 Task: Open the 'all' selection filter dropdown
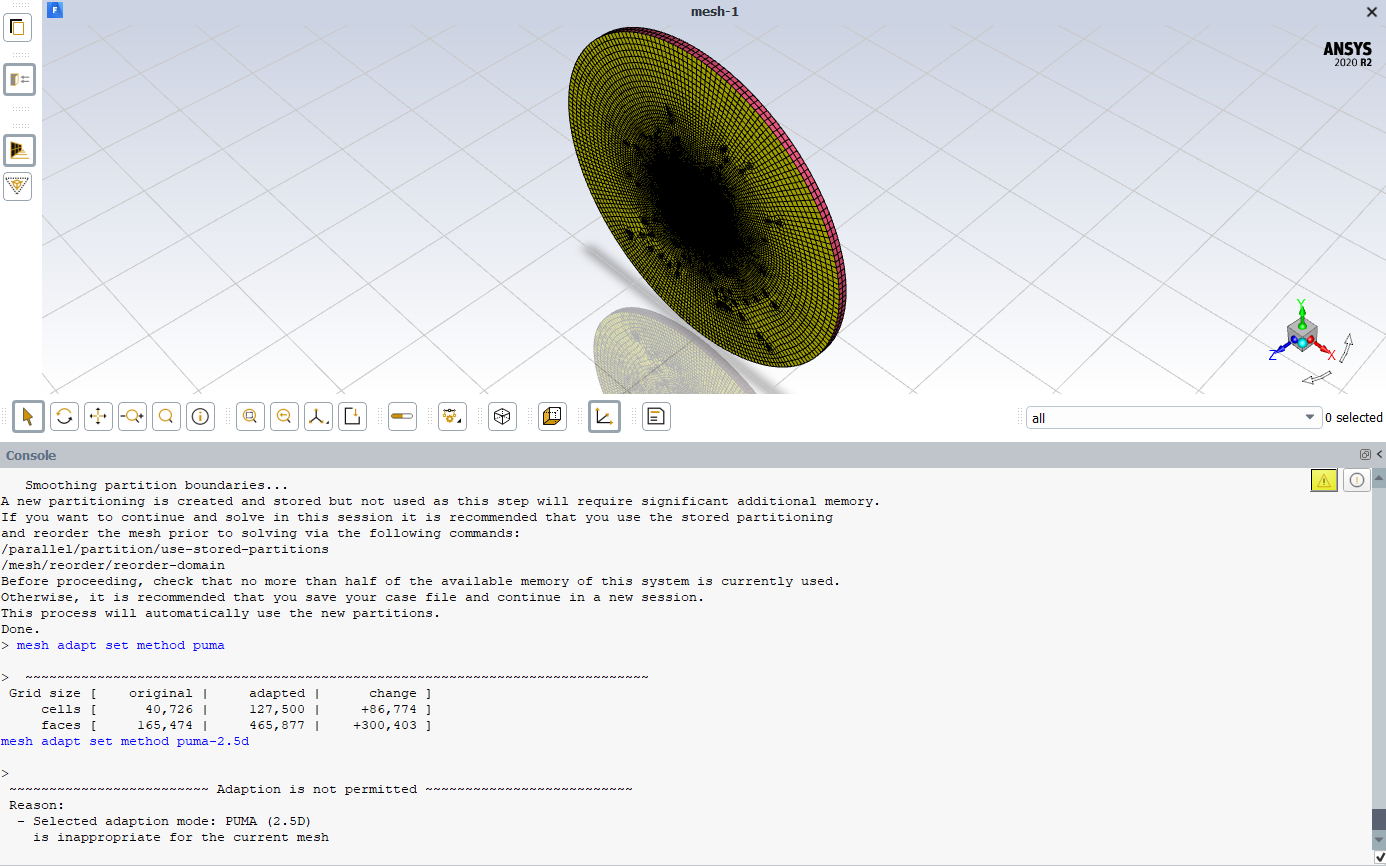[x=1174, y=418]
